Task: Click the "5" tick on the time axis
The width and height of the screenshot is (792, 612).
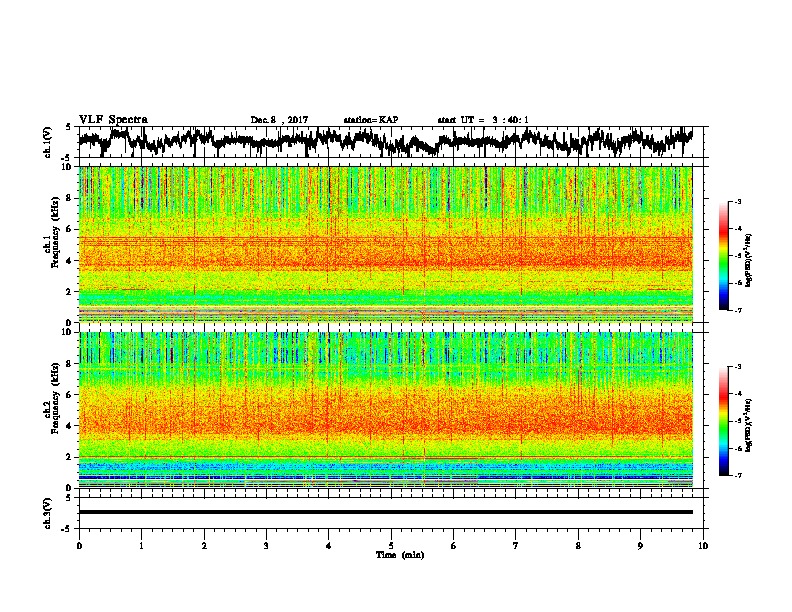Action: pyautogui.click(x=391, y=546)
